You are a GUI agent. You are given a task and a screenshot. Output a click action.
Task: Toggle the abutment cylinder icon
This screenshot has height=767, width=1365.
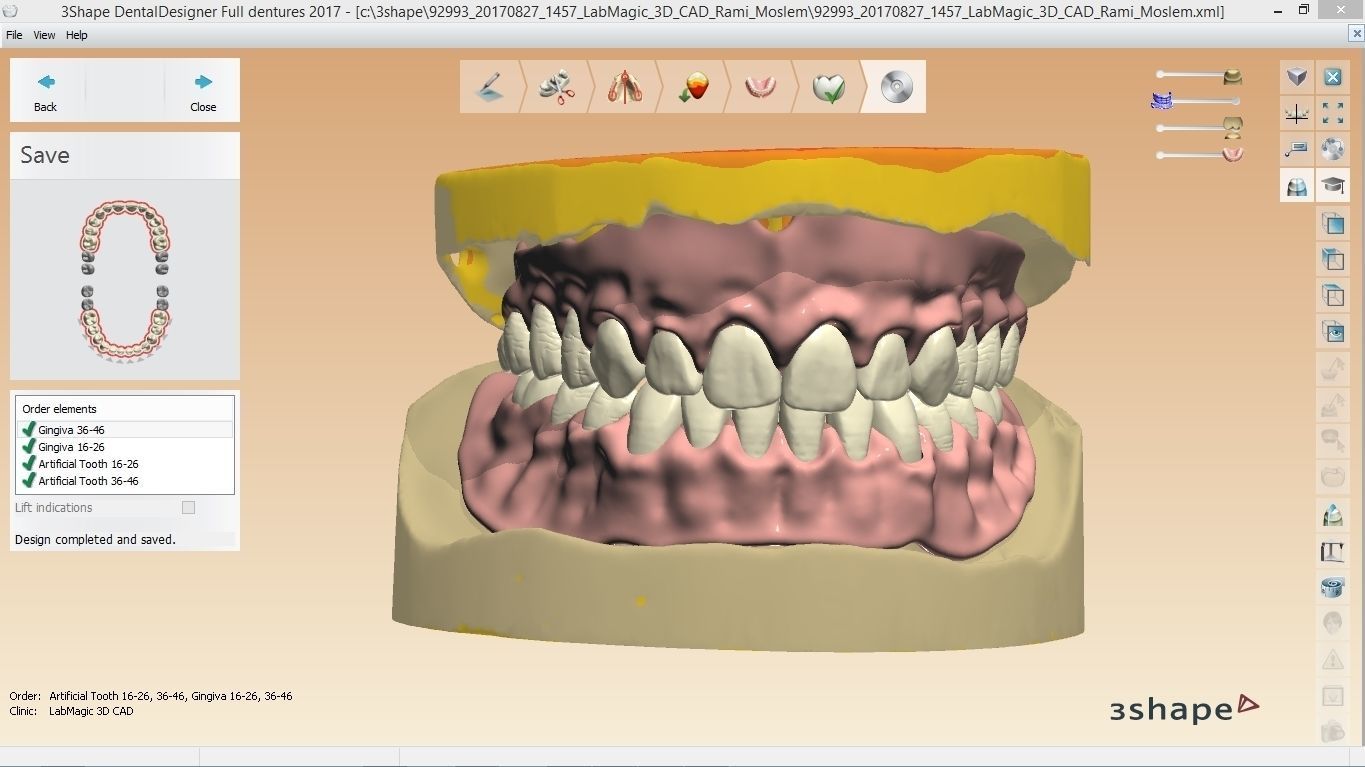[x=1297, y=186]
